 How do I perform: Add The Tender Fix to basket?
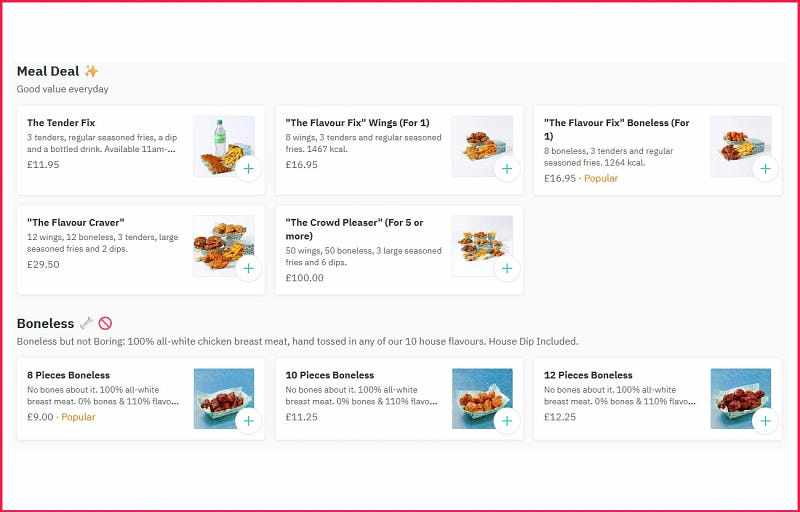(x=248, y=169)
